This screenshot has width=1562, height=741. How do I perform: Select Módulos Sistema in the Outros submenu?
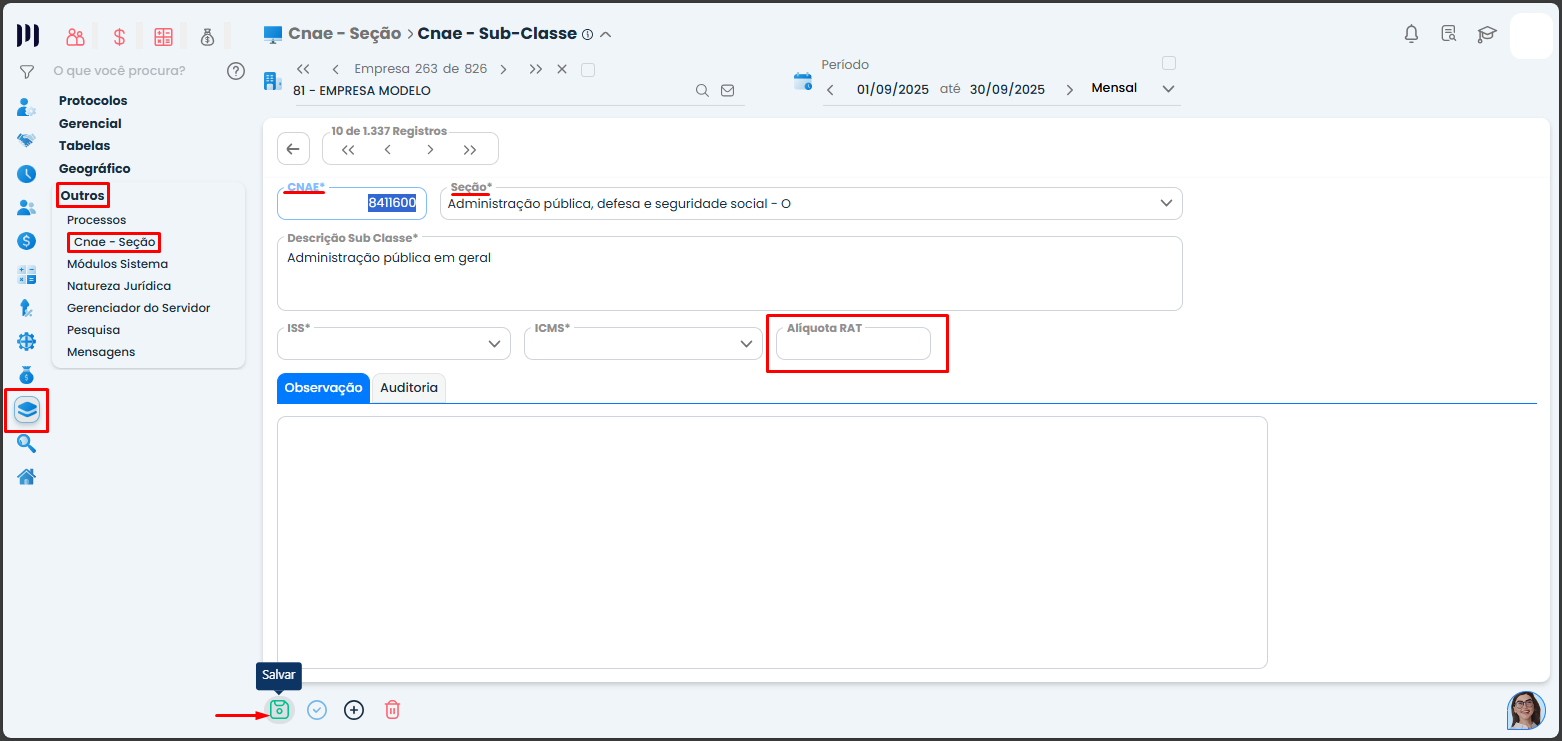pos(118,264)
